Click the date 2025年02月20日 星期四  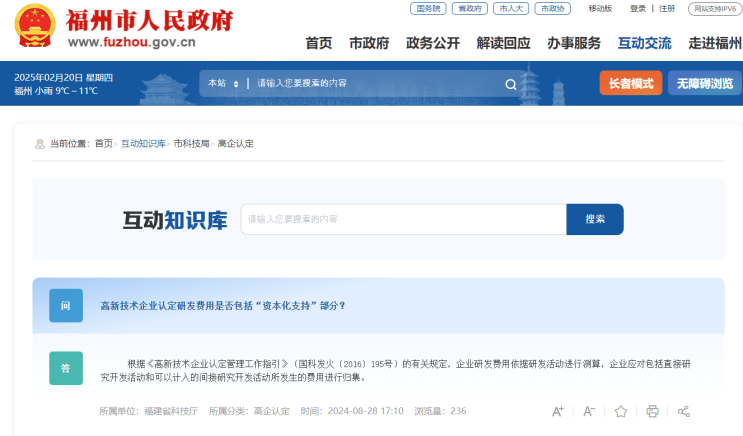pyautogui.click(x=63, y=78)
